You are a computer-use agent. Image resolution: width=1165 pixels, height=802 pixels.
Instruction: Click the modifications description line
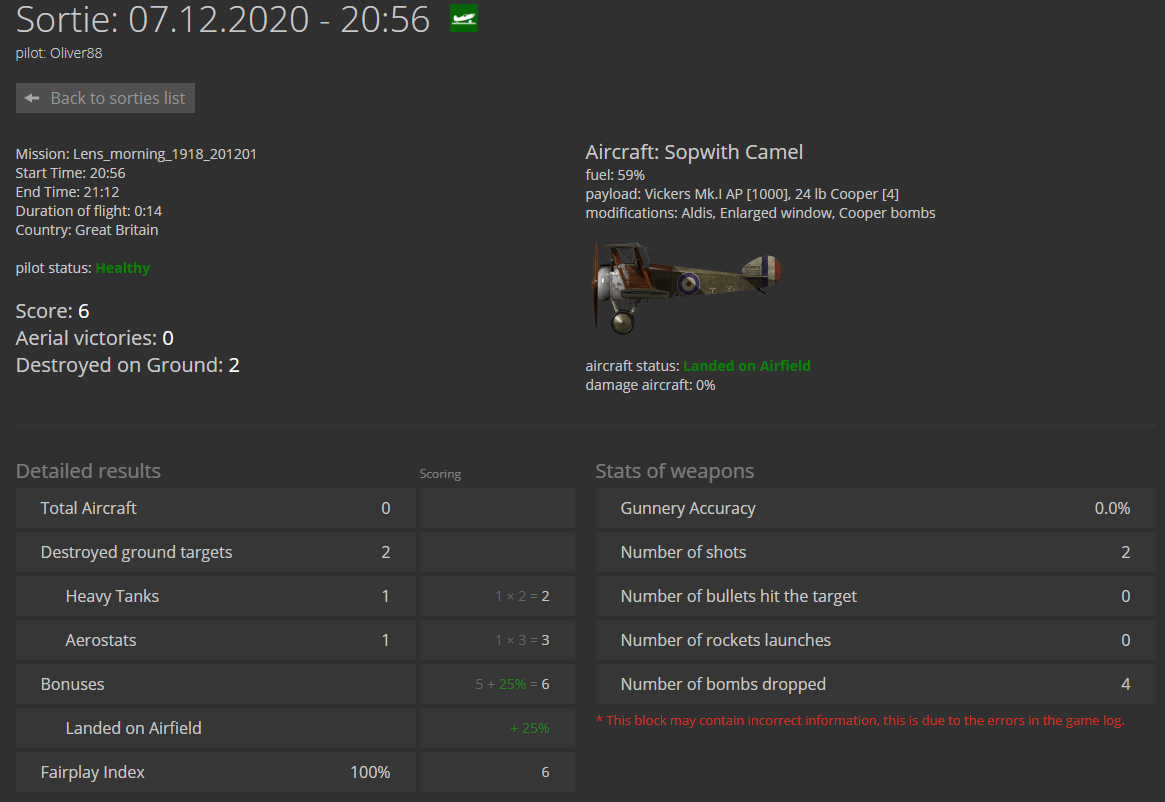(760, 213)
